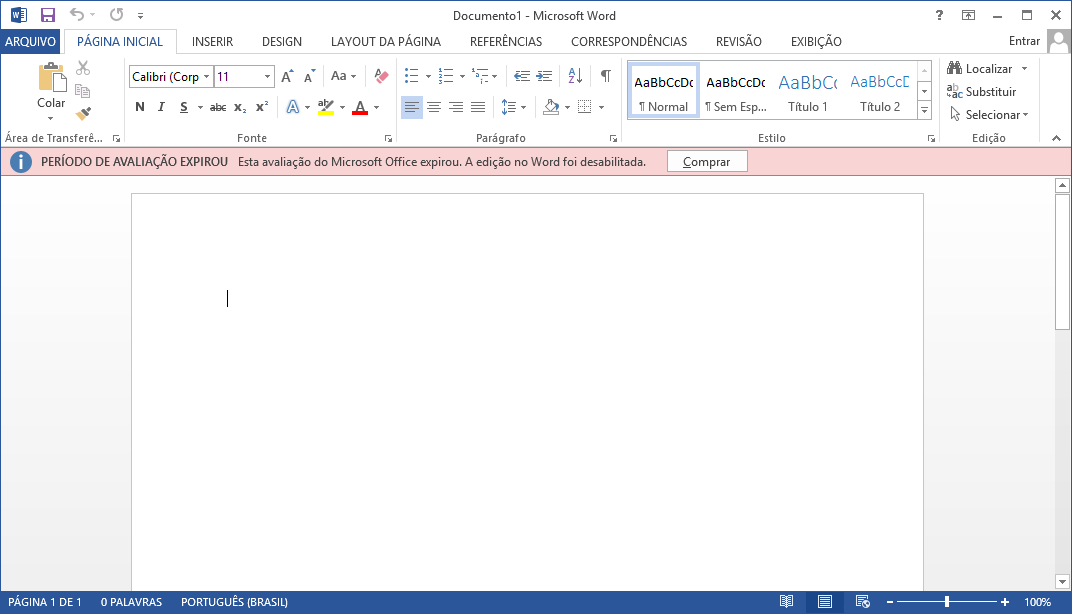Open ribbon display options icon
1072x614 pixels.
coord(968,15)
